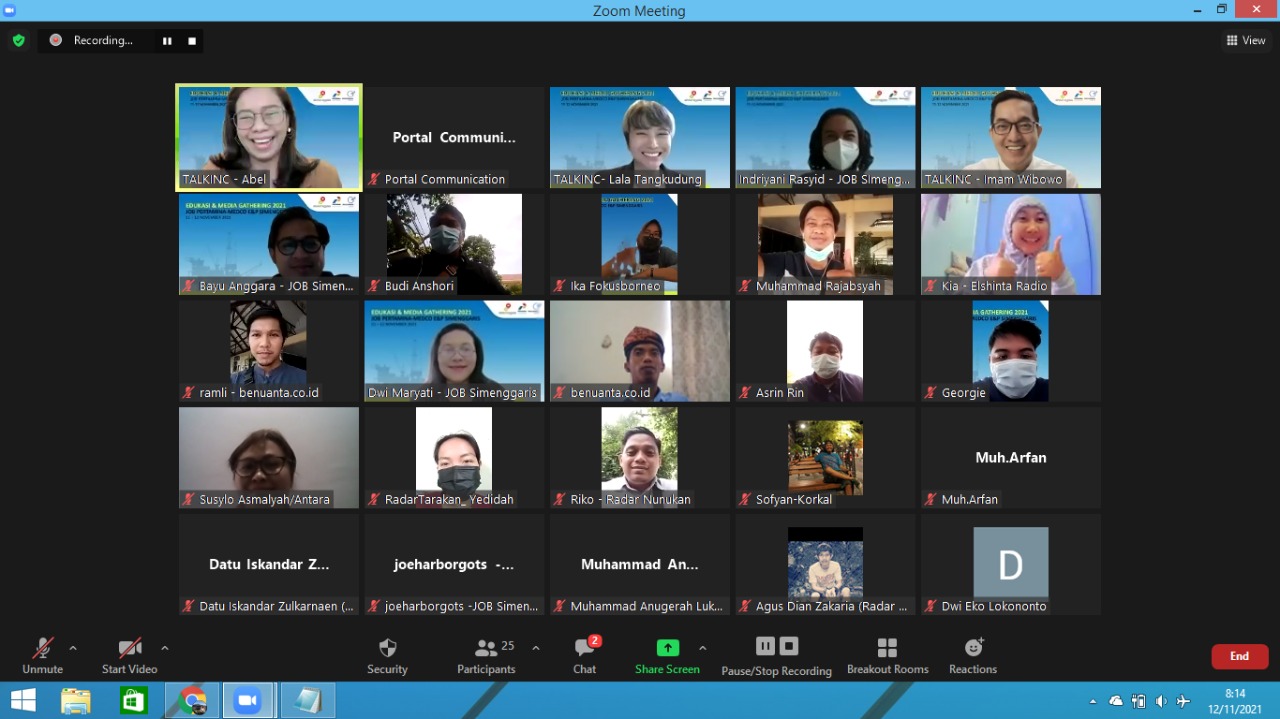This screenshot has width=1280, height=719.
Task: Select the Datu Iskandar Zulkarnaen tile
Action: pos(269,564)
